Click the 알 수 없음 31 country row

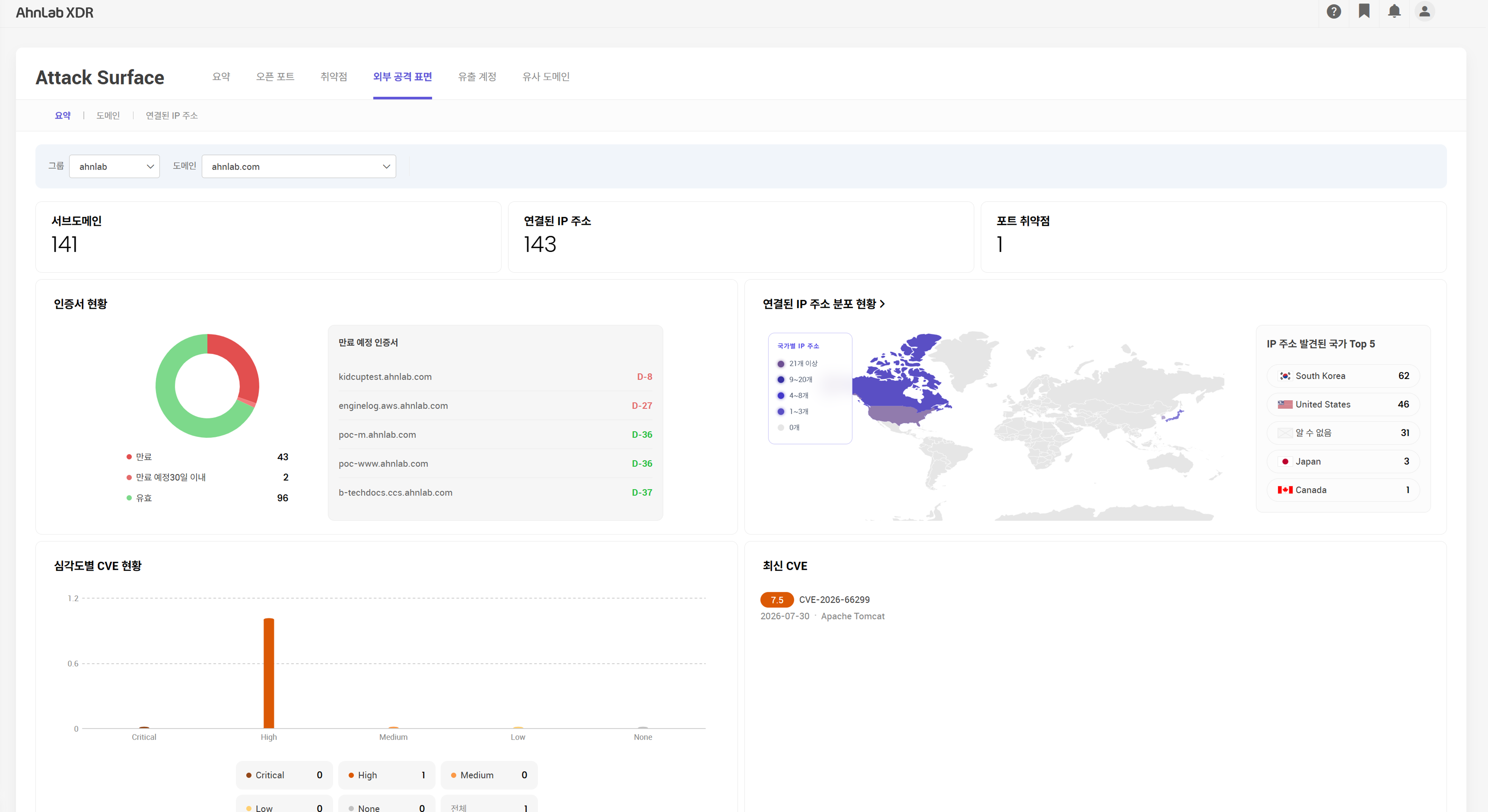(1343, 433)
